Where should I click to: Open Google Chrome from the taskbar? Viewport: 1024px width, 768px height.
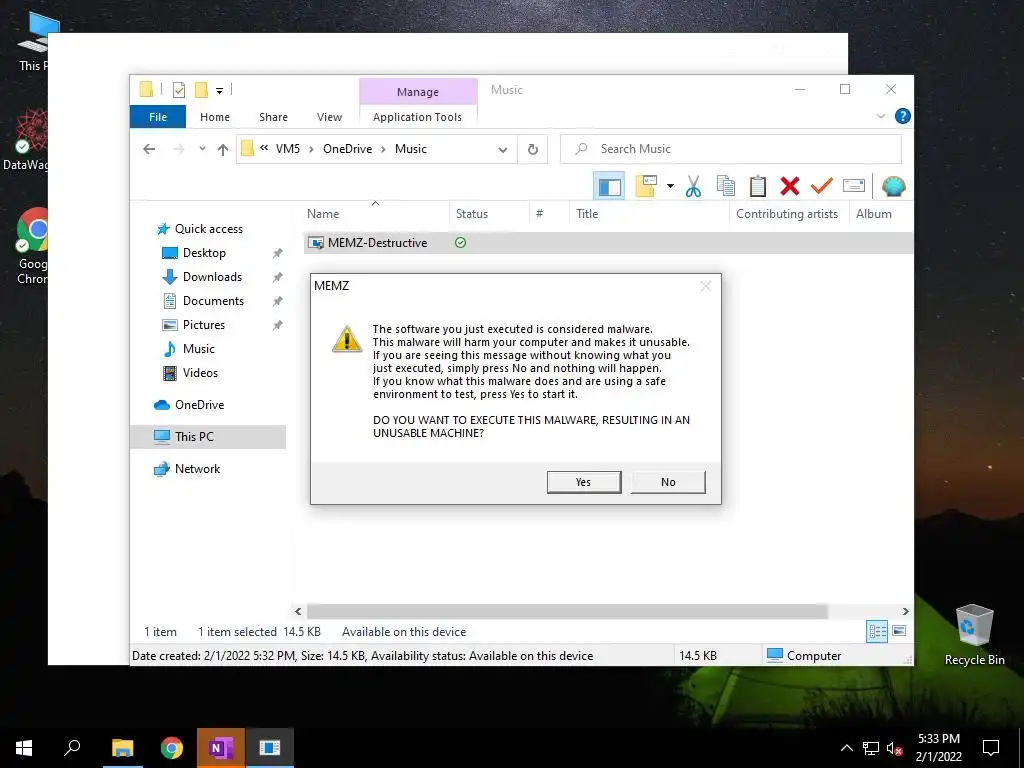point(172,748)
